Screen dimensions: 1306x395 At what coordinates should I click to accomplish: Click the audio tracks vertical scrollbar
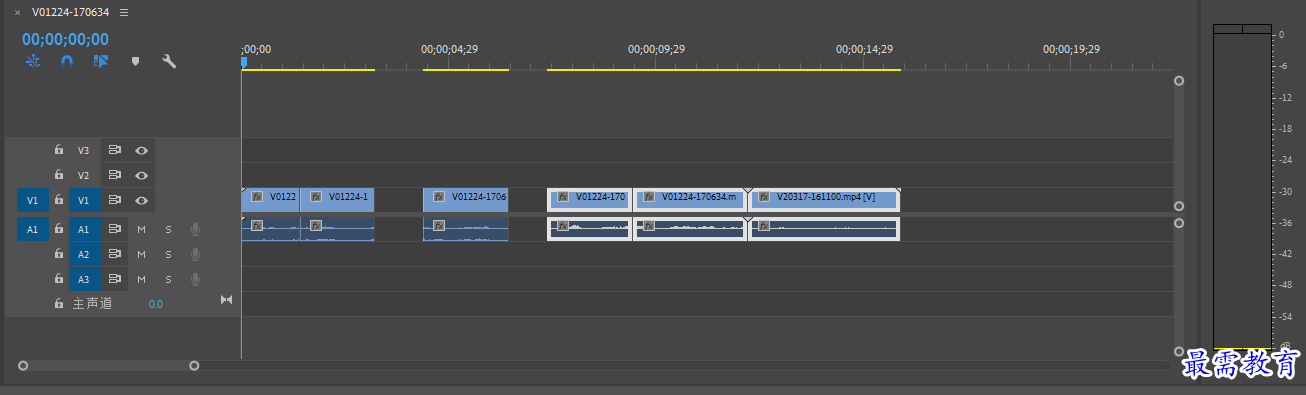1179,287
